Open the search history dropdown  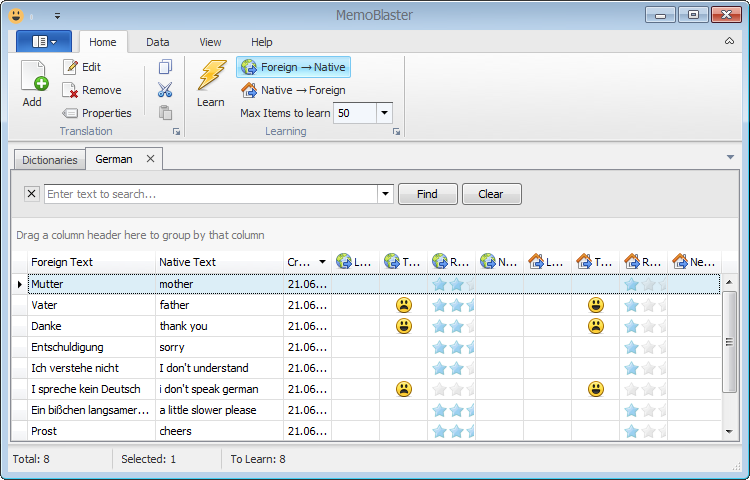point(386,194)
